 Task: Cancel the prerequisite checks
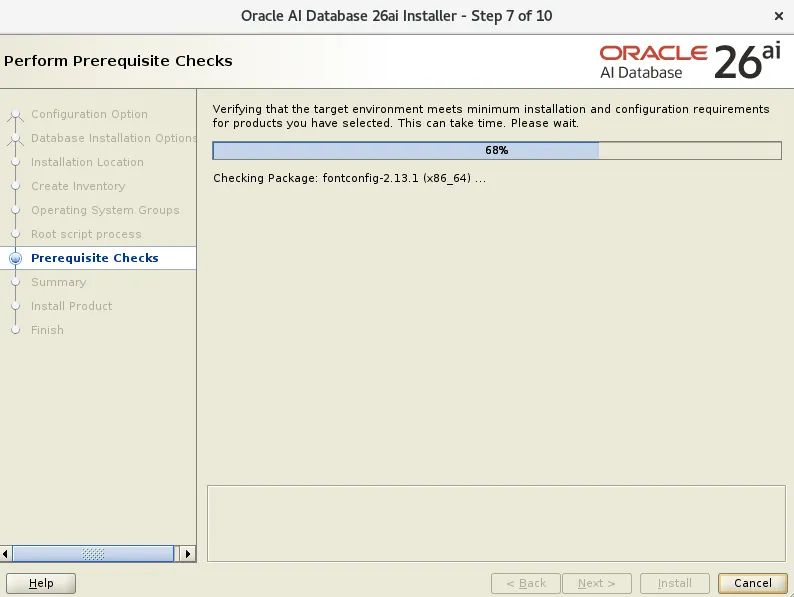coord(752,583)
